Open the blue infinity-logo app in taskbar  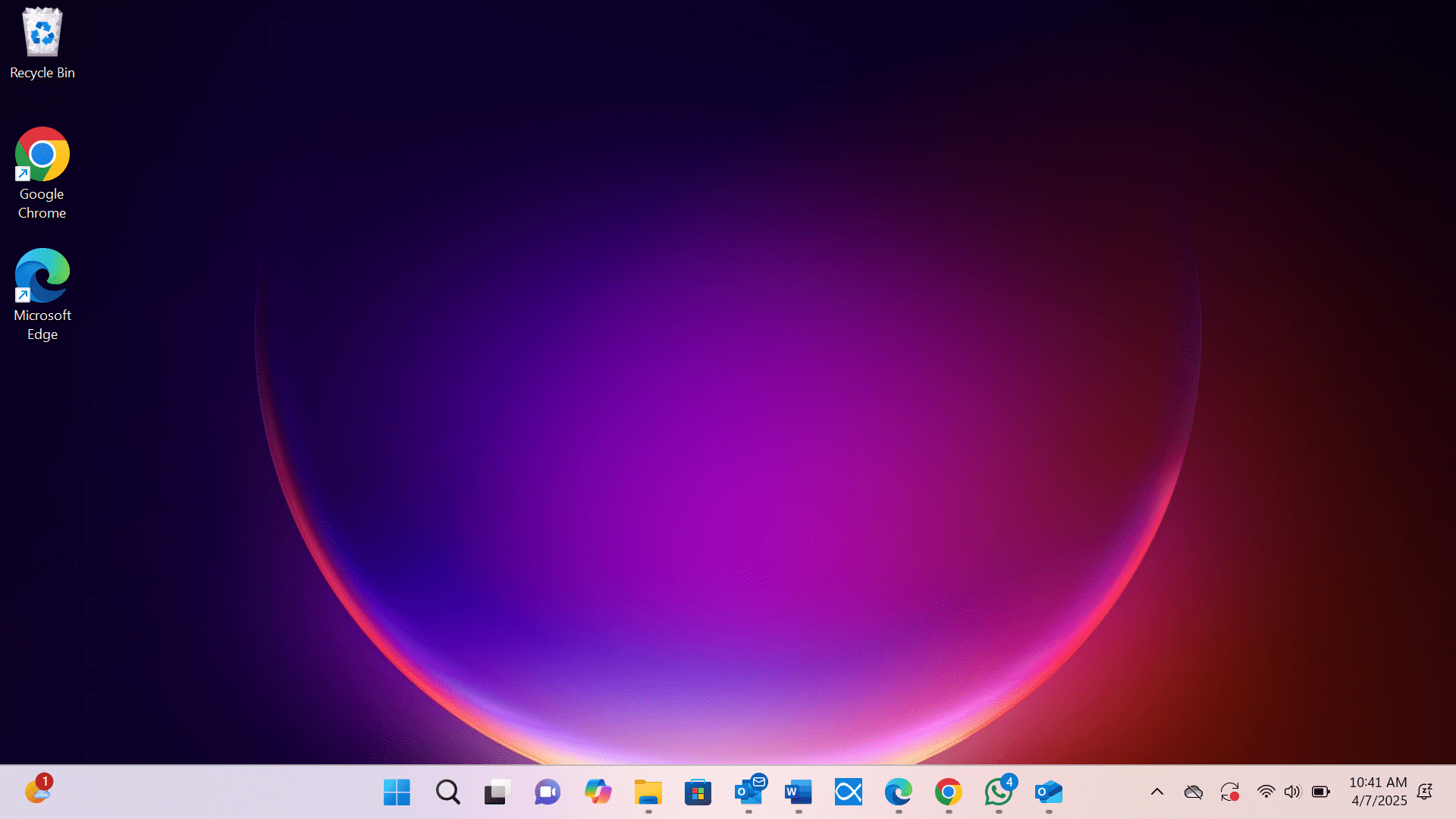849,792
